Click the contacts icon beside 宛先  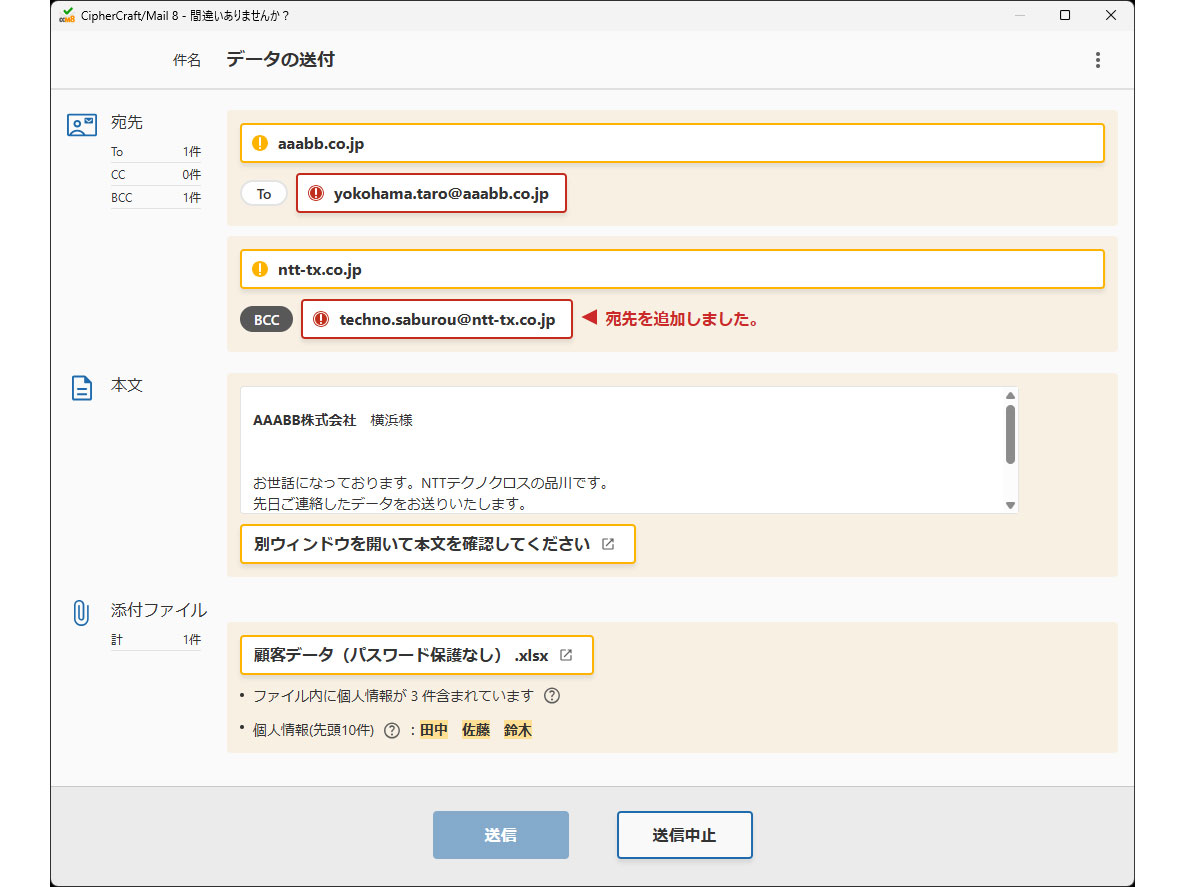[83, 123]
